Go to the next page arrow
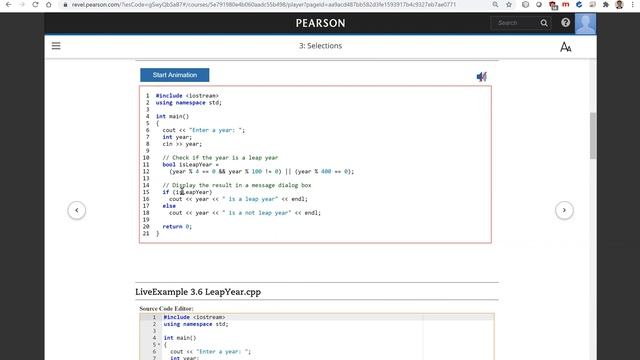The height and width of the screenshot is (360, 640). pos(564,210)
